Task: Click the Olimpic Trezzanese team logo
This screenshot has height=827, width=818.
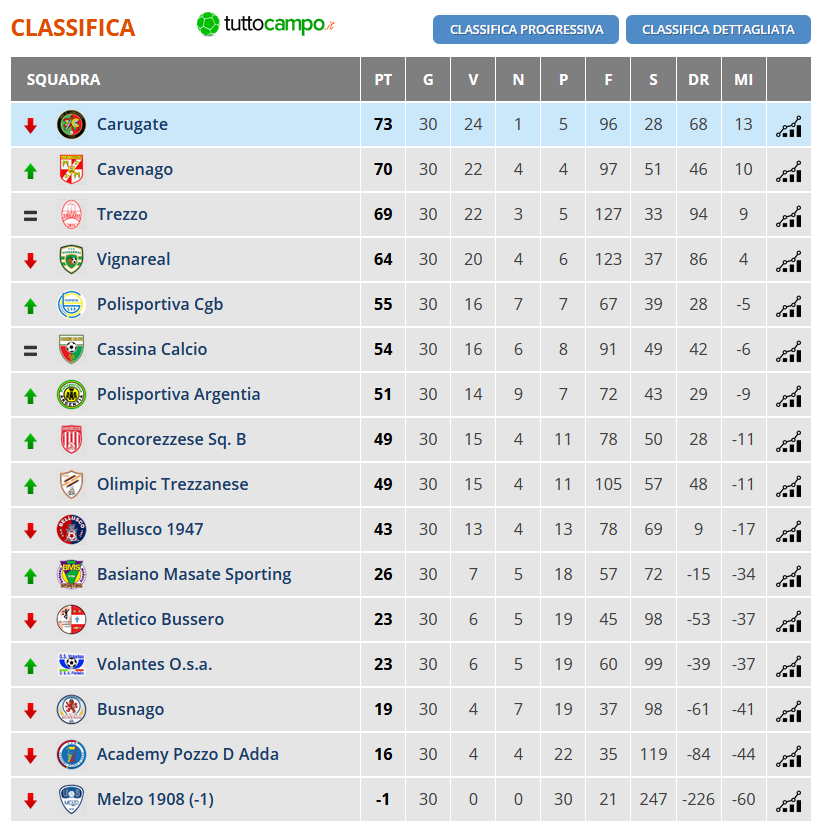Action: click(71, 484)
